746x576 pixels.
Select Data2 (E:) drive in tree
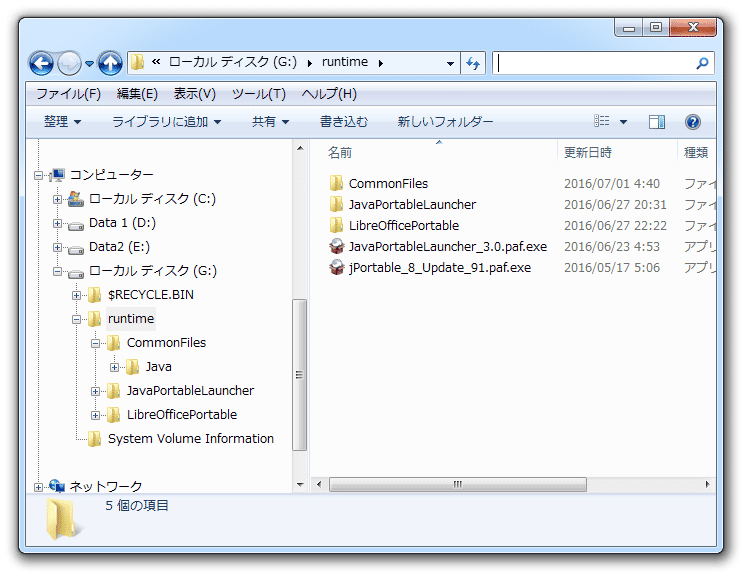point(119,247)
